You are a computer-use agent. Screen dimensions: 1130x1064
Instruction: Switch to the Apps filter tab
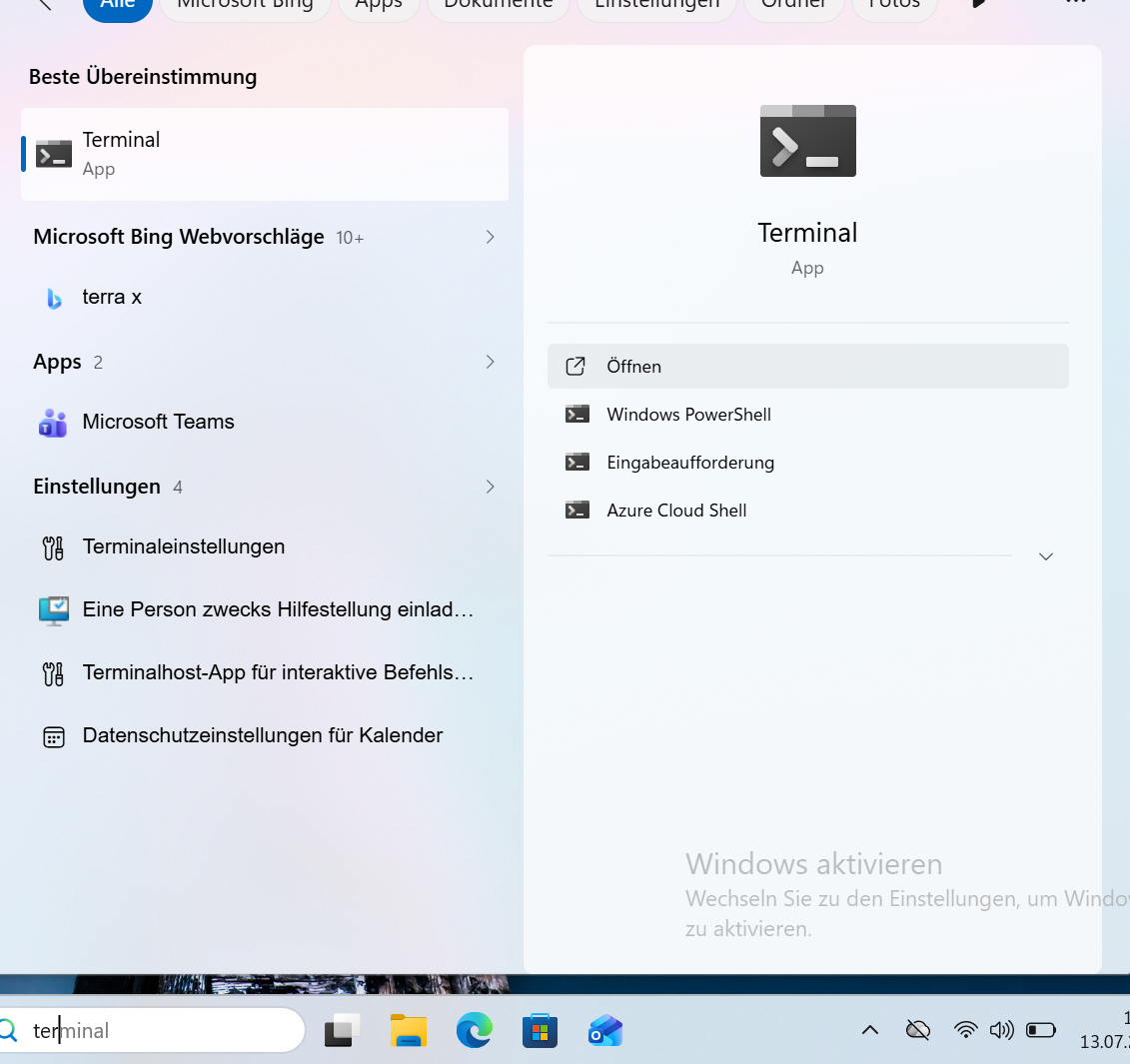pyautogui.click(x=379, y=7)
